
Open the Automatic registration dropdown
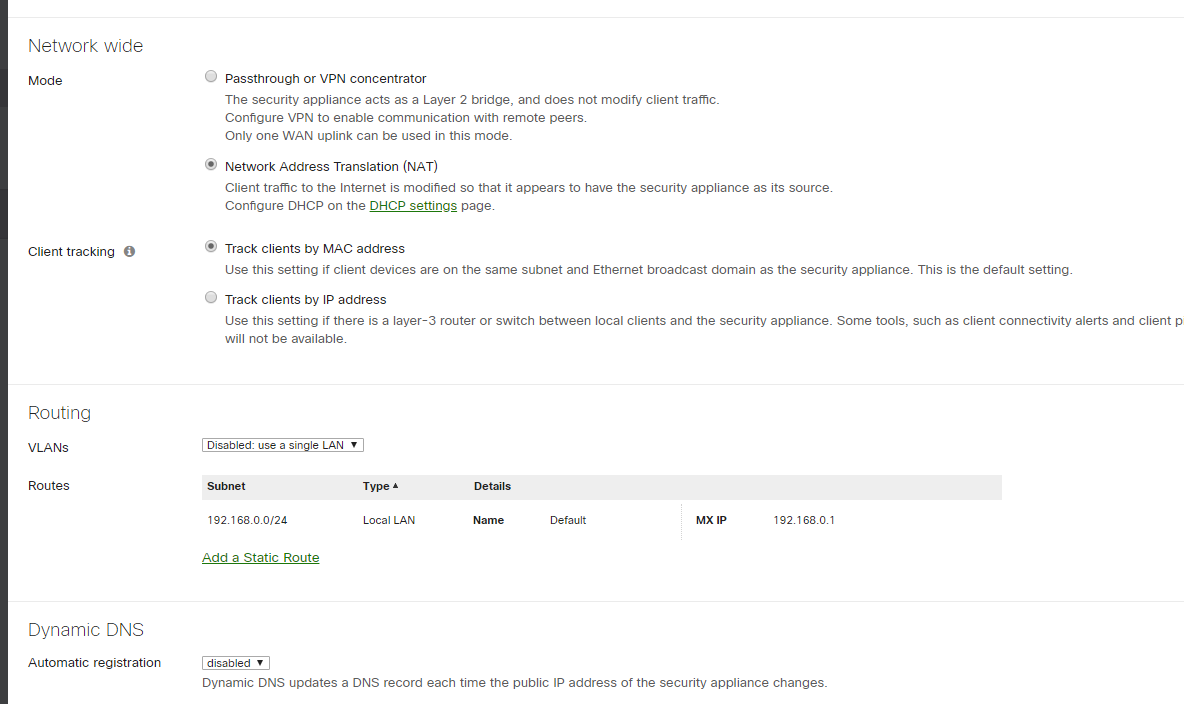pos(235,662)
